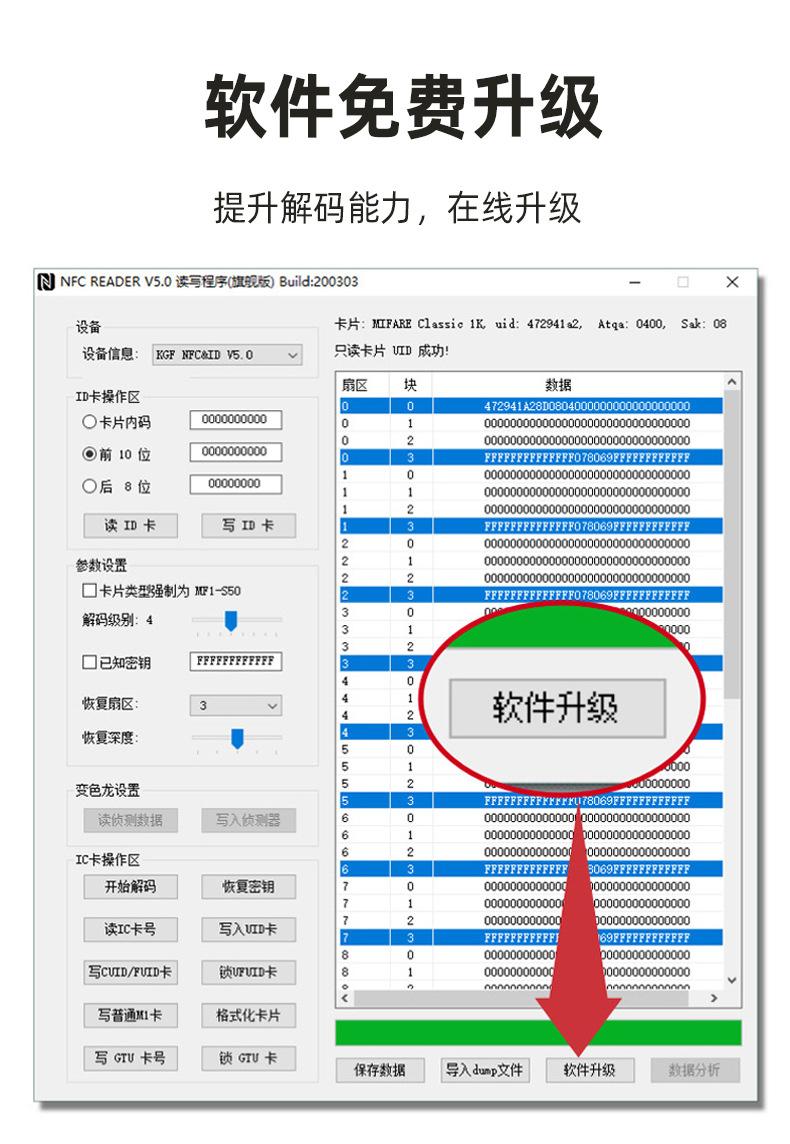Screen dimensions: 790x1144
Task: Click the vertical scrollbar thumb of data table
Action: (732, 544)
